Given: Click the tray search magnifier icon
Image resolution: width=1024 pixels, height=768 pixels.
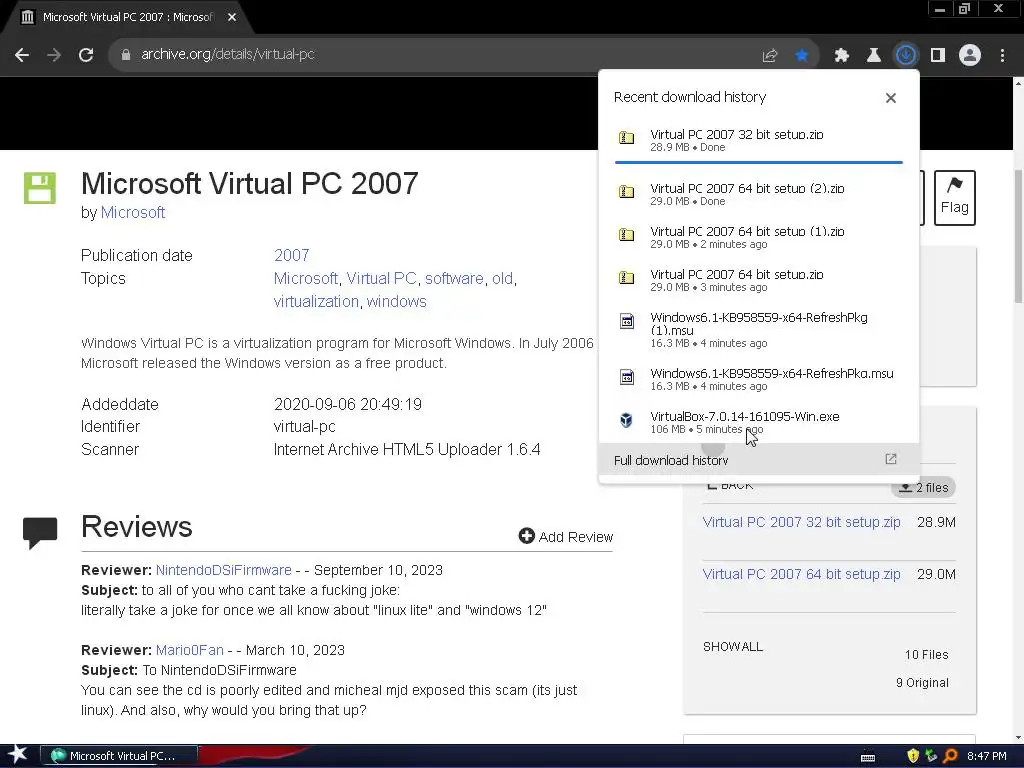Looking at the screenshot, I should [x=950, y=756].
